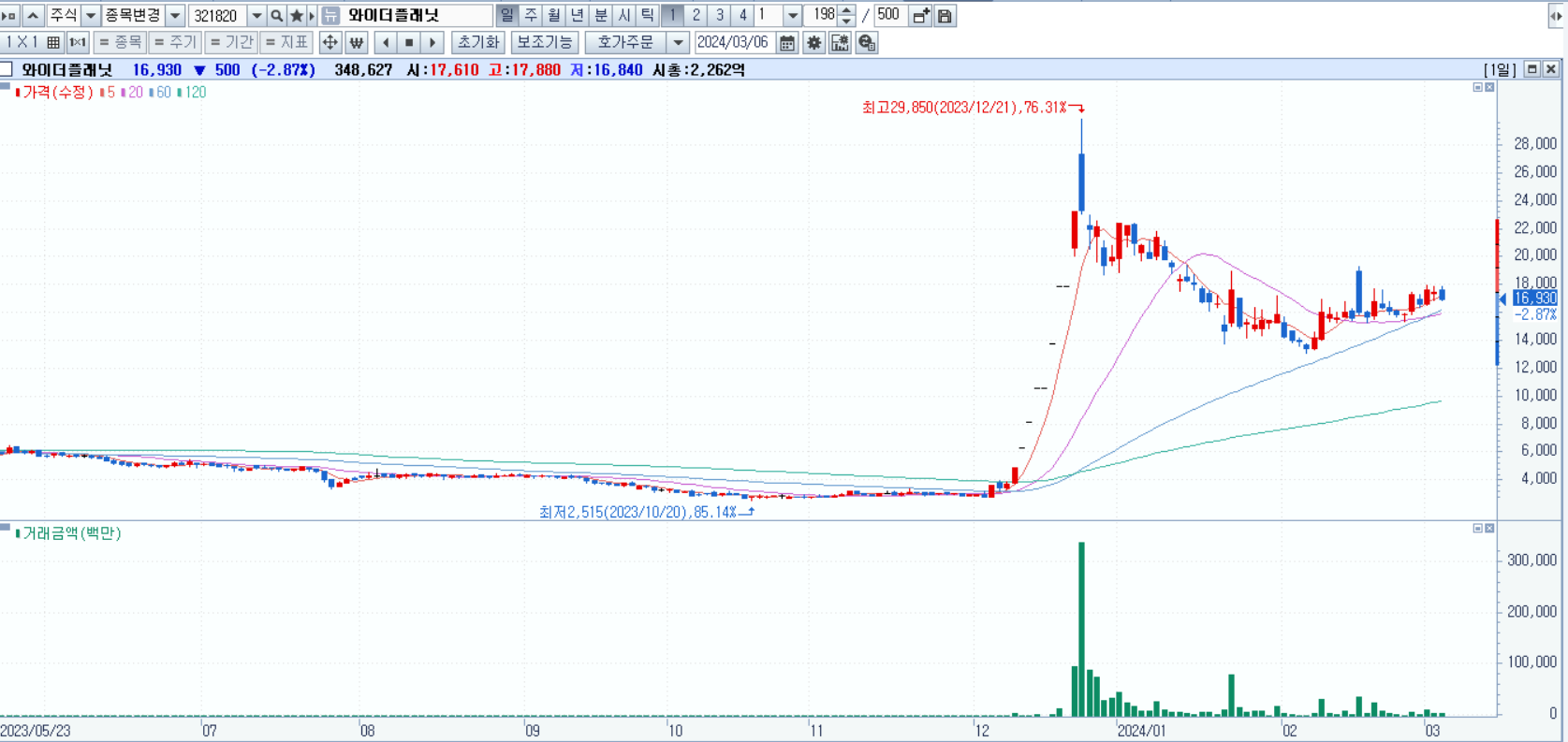Select weekly (주) period toggle
Viewport: 1568px width, 742px height.
(x=531, y=16)
